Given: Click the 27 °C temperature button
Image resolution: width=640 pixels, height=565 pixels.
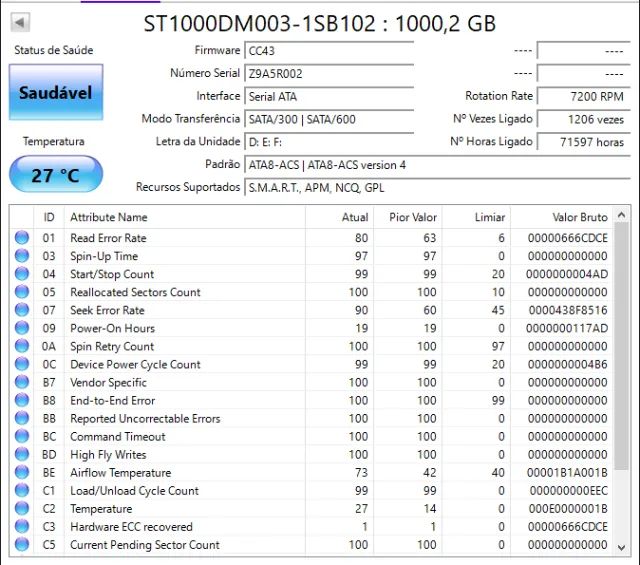Looking at the screenshot, I should coord(56,174).
